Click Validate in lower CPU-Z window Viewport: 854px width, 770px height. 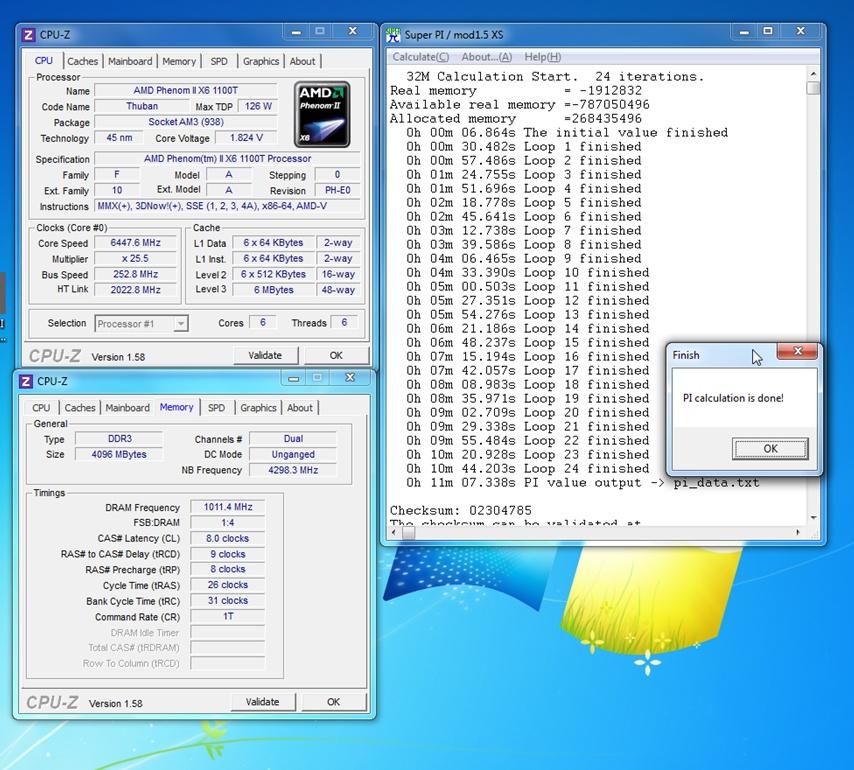pyautogui.click(x=263, y=702)
